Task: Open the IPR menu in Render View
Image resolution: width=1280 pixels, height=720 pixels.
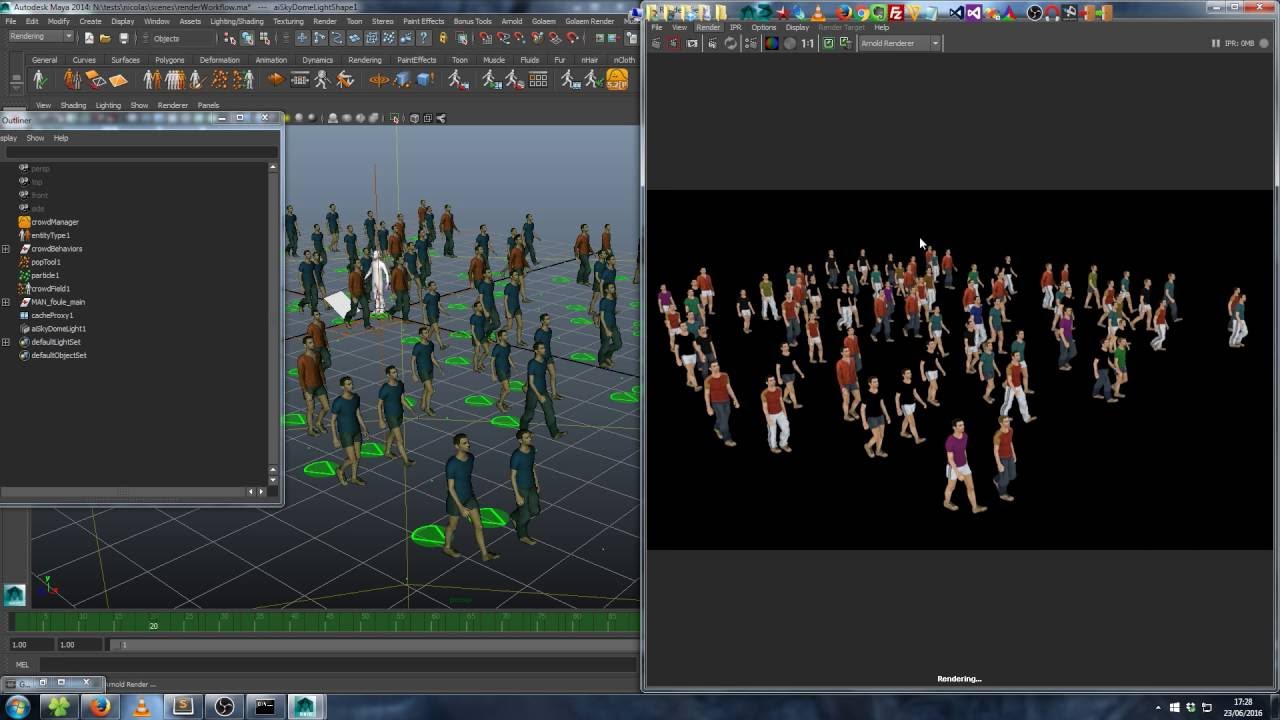Action: (736, 28)
